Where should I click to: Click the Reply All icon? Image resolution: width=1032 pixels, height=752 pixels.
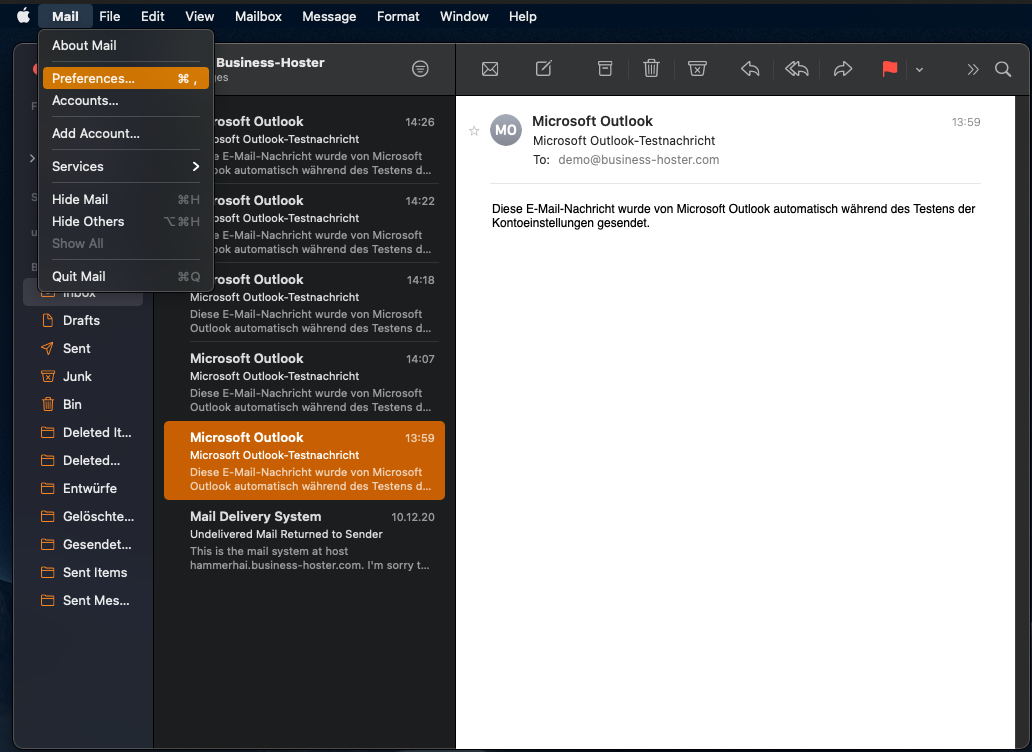pyautogui.click(x=796, y=68)
